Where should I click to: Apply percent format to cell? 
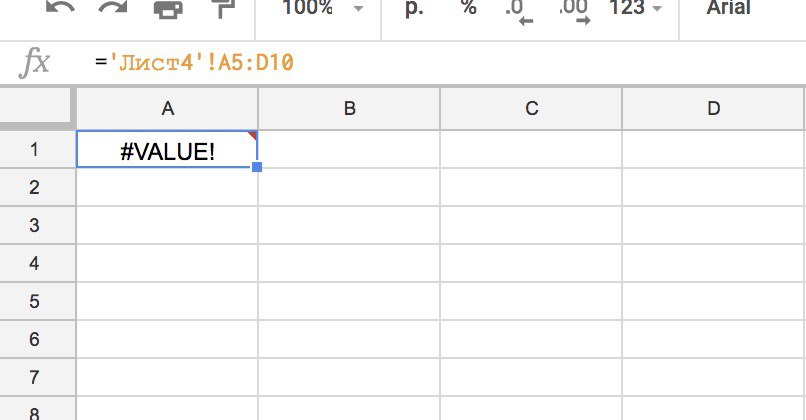(468, 9)
